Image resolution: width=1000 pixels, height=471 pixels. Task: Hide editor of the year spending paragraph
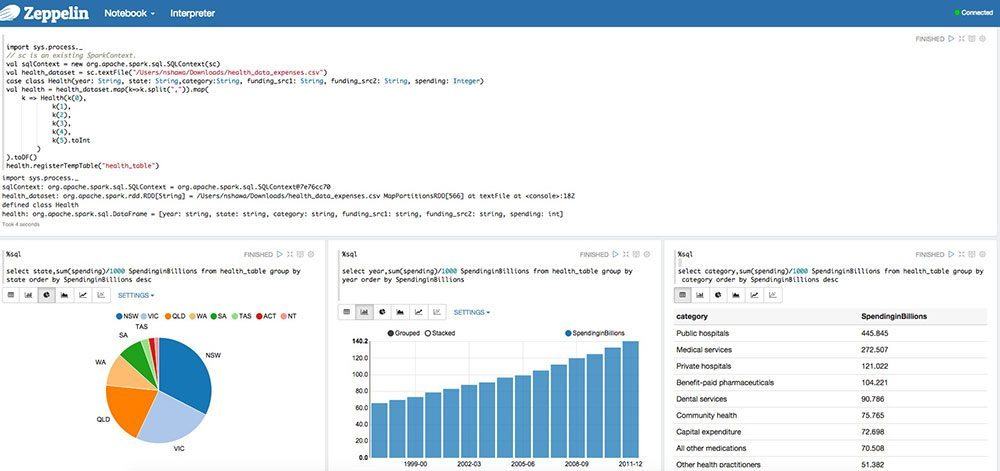626,254
